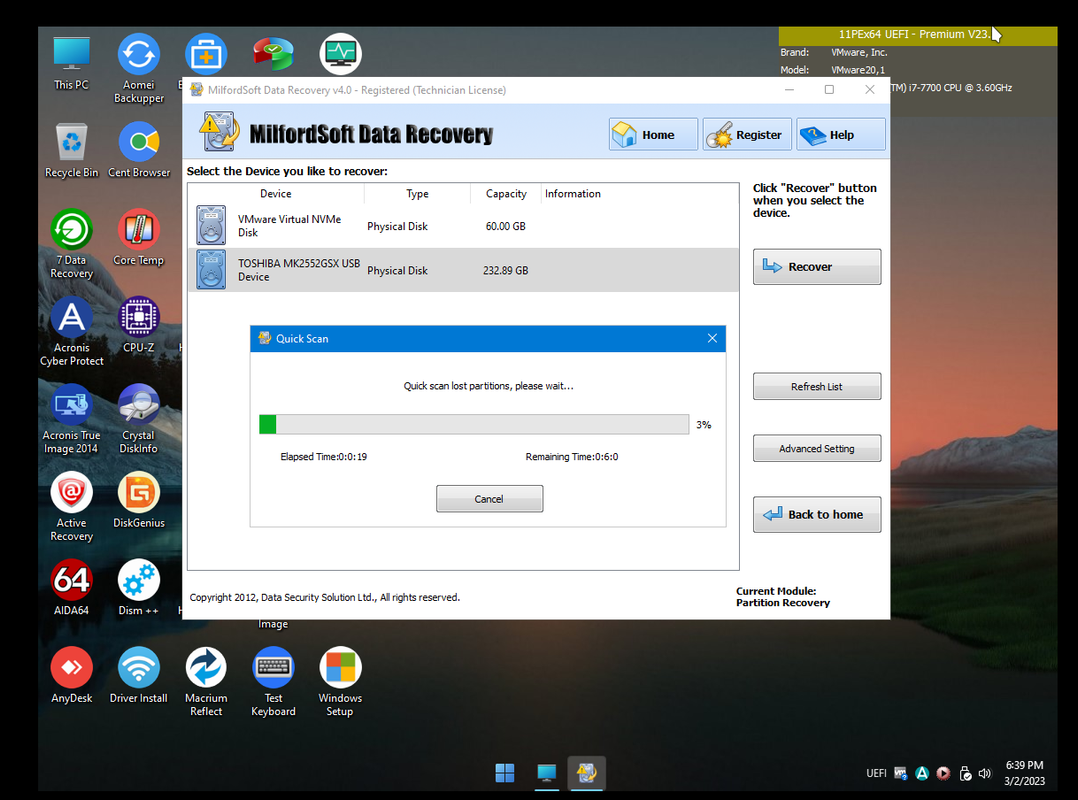1078x800 pixels.
Task: Launch Cent Browser from desktop
Action: [139, 150]
